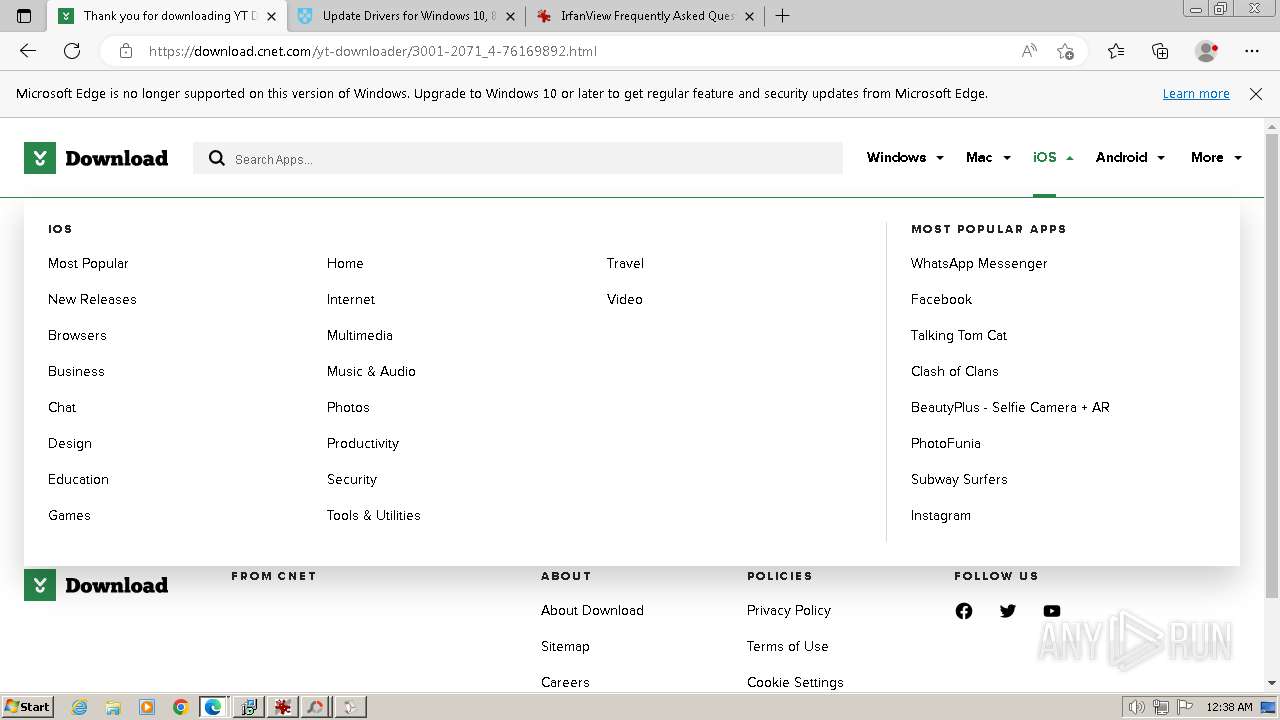Viewport: 1280px width, 720px height.
Task: Click the green Download logo in header
Action: pos(96,158)
